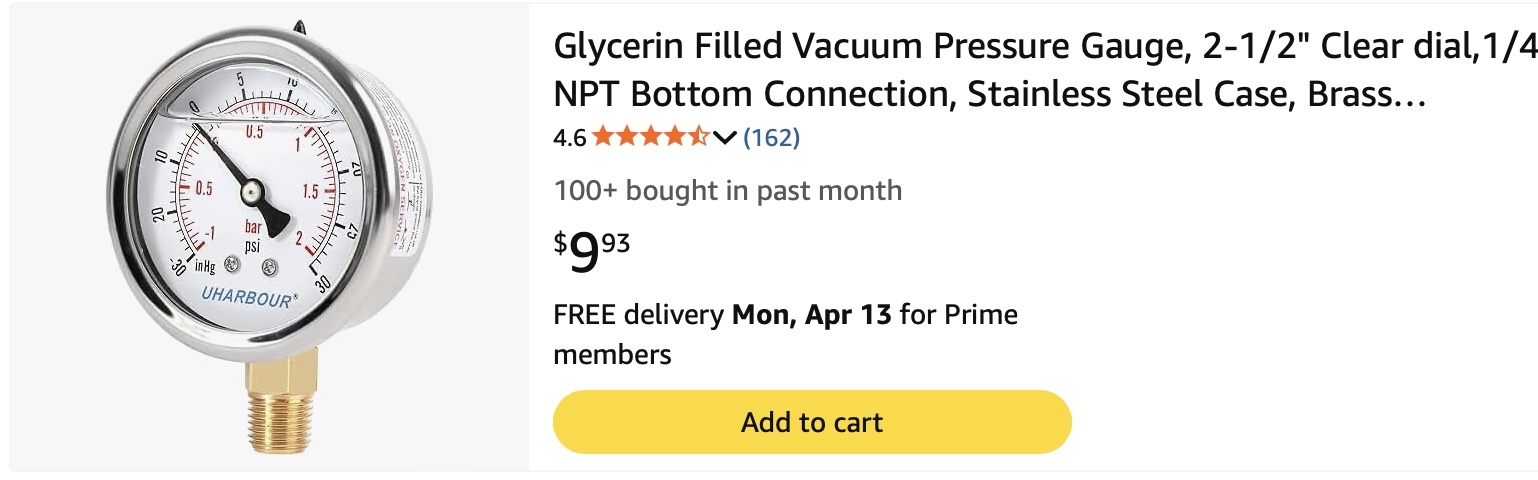The image size is (1538, 480).
Task: Click the yellow Add to cart button
Action: pos(811,422)
